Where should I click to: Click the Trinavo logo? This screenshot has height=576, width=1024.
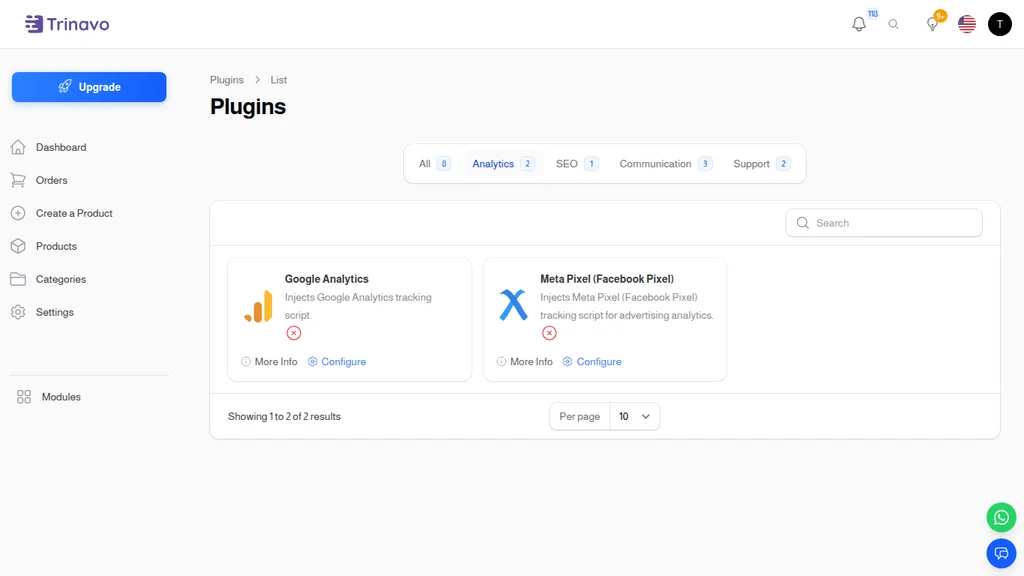[x=67, y=24]
